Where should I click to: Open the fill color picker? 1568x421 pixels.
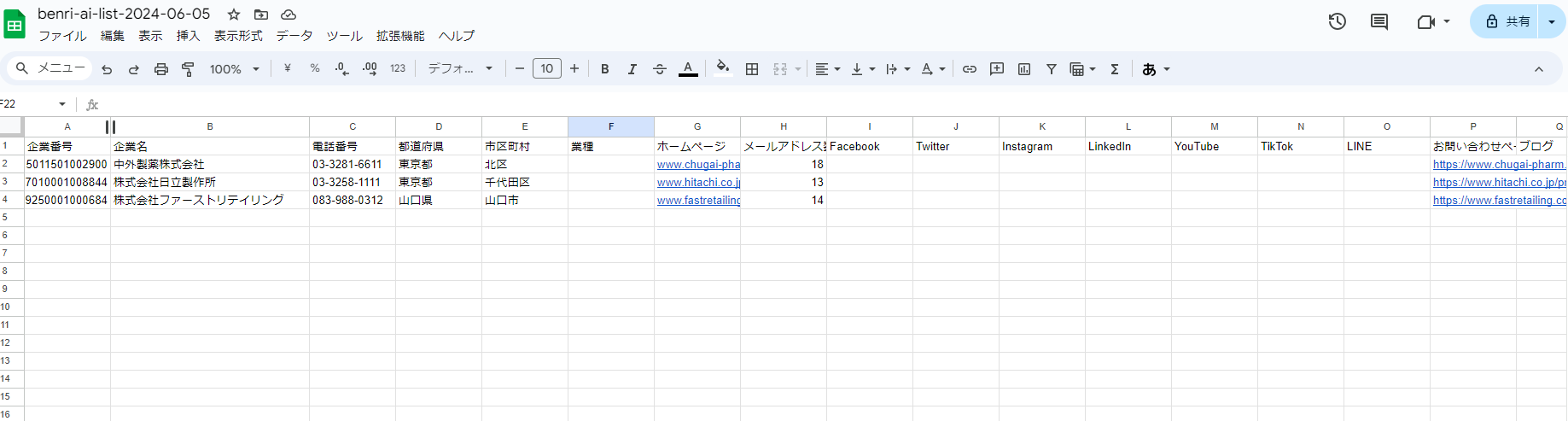[723, 69]
